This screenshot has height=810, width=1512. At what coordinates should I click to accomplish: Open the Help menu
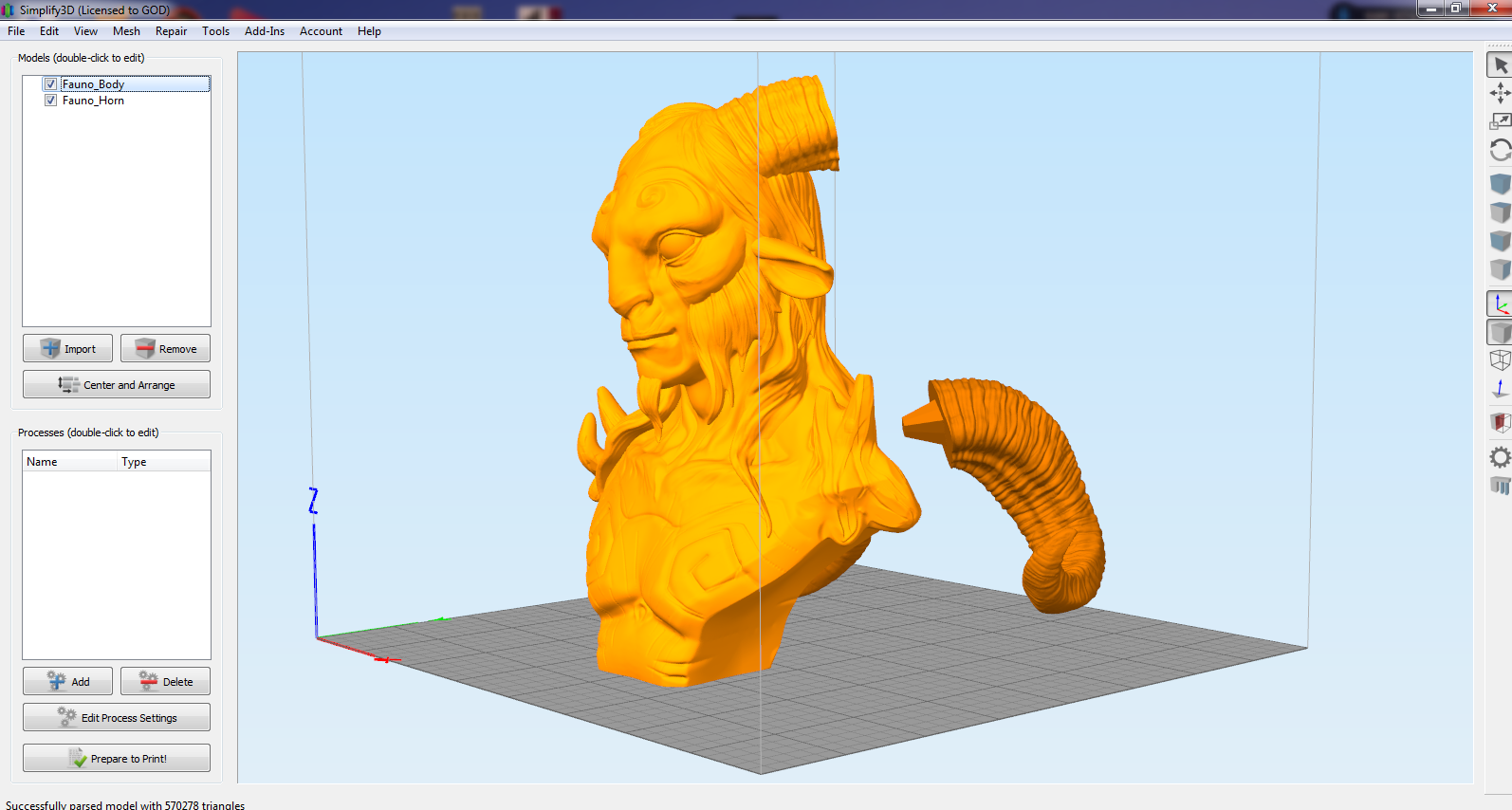point(369,31)
